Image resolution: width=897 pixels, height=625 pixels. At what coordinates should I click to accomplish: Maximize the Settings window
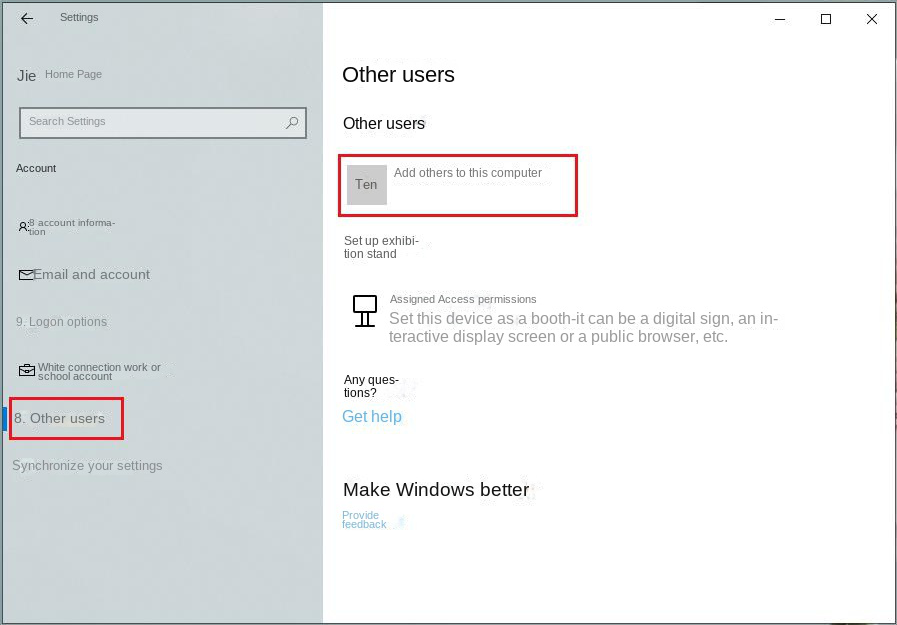pos(826,19)
